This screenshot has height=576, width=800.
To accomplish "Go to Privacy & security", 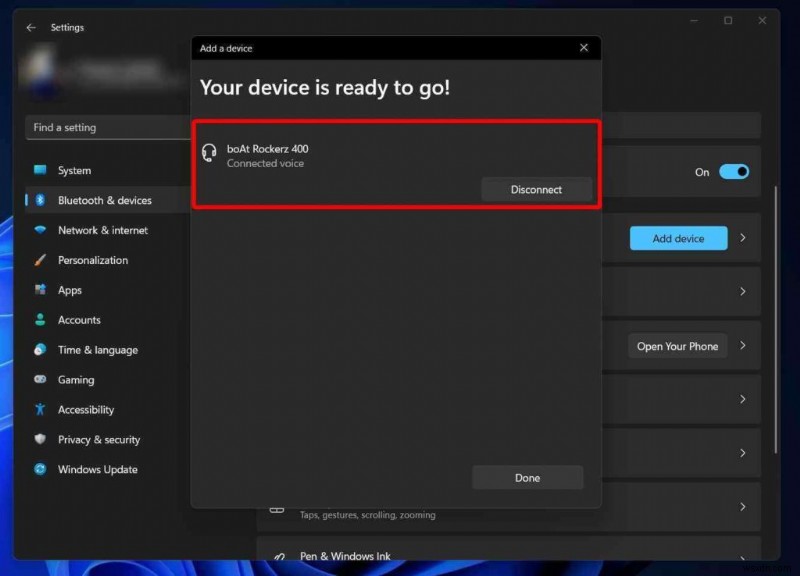I will point(107,439).
